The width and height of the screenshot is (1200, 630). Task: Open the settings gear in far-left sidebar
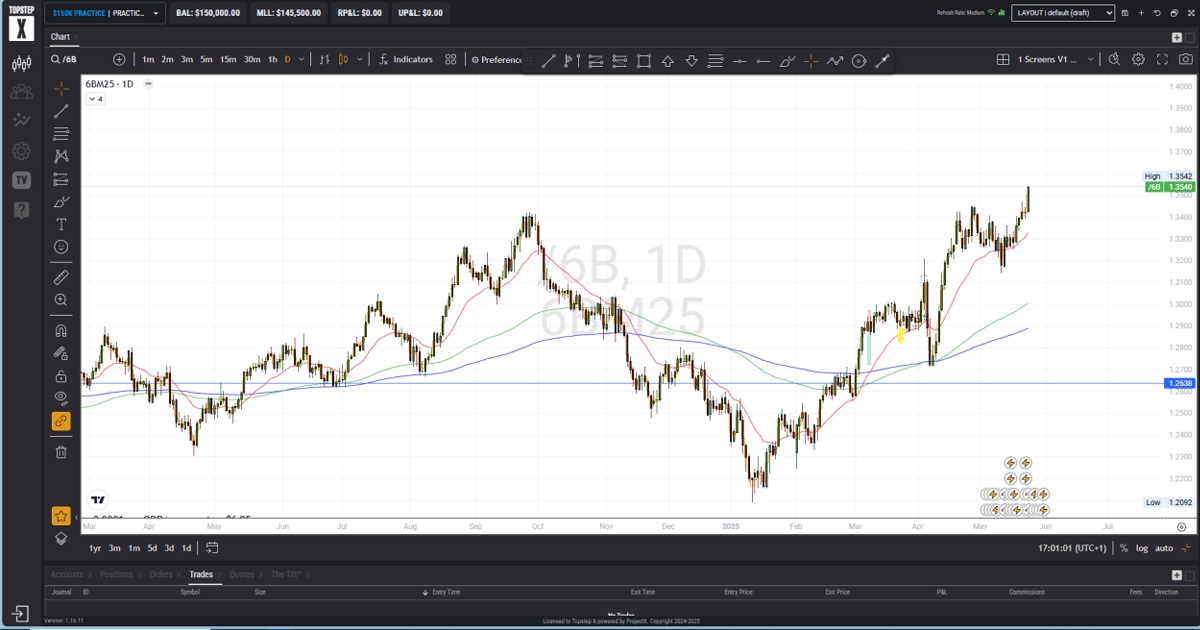coord(21,151)
